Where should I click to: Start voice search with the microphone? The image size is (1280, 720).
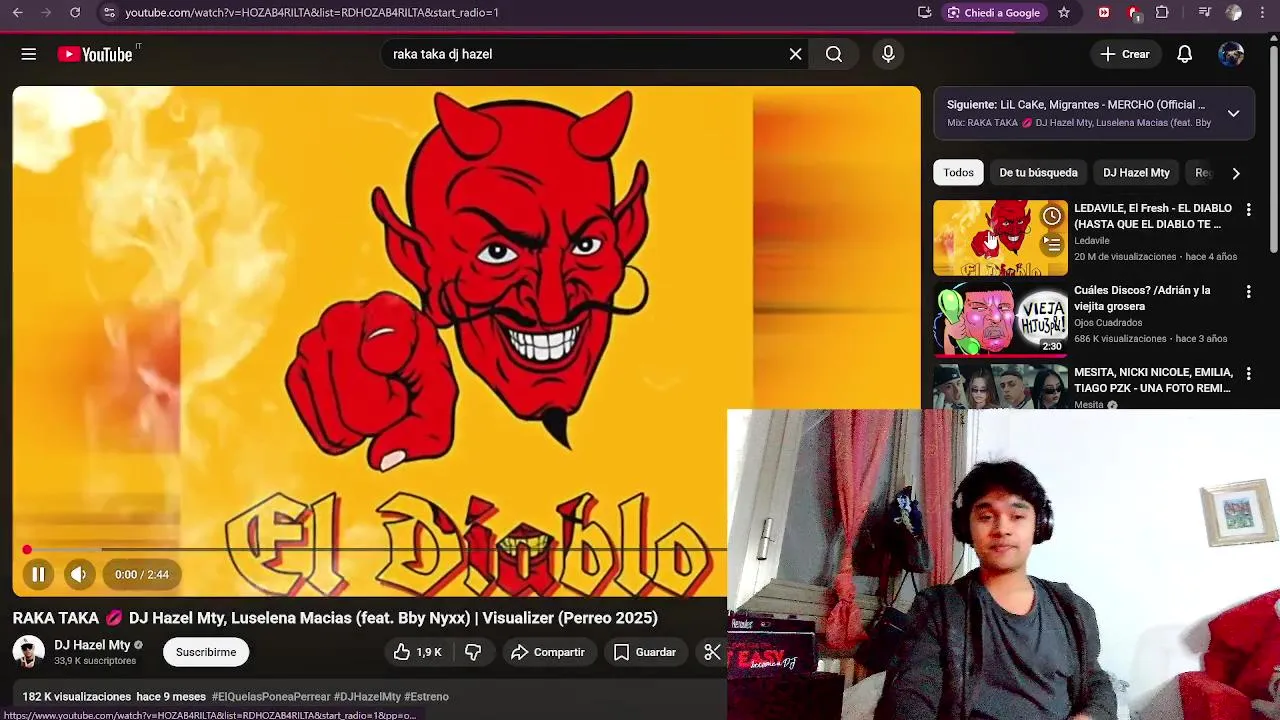pos(888,54)
